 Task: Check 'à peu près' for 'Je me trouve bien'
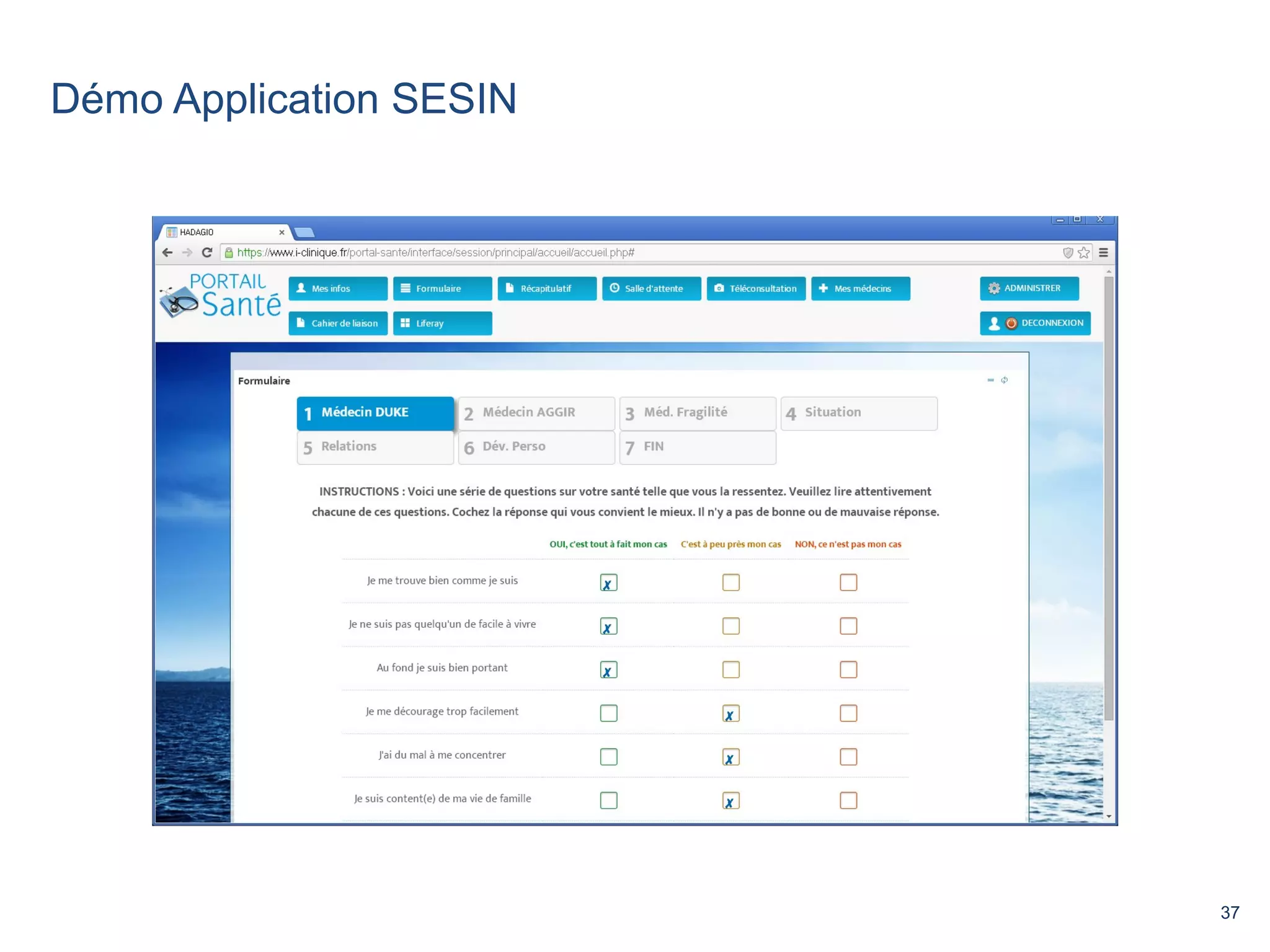(x=730, y=583)
